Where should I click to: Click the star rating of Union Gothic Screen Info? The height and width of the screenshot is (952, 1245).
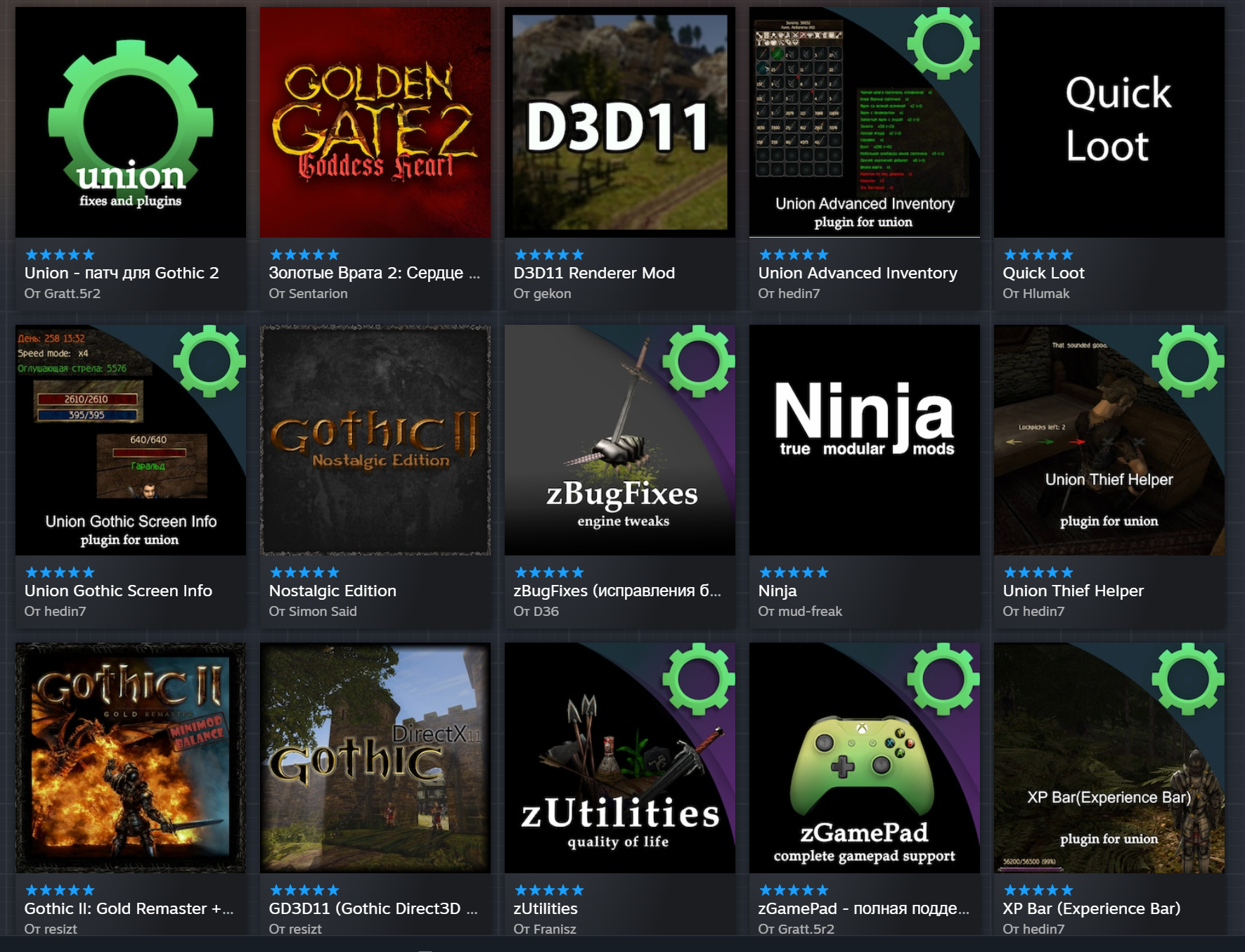(60, 572)
